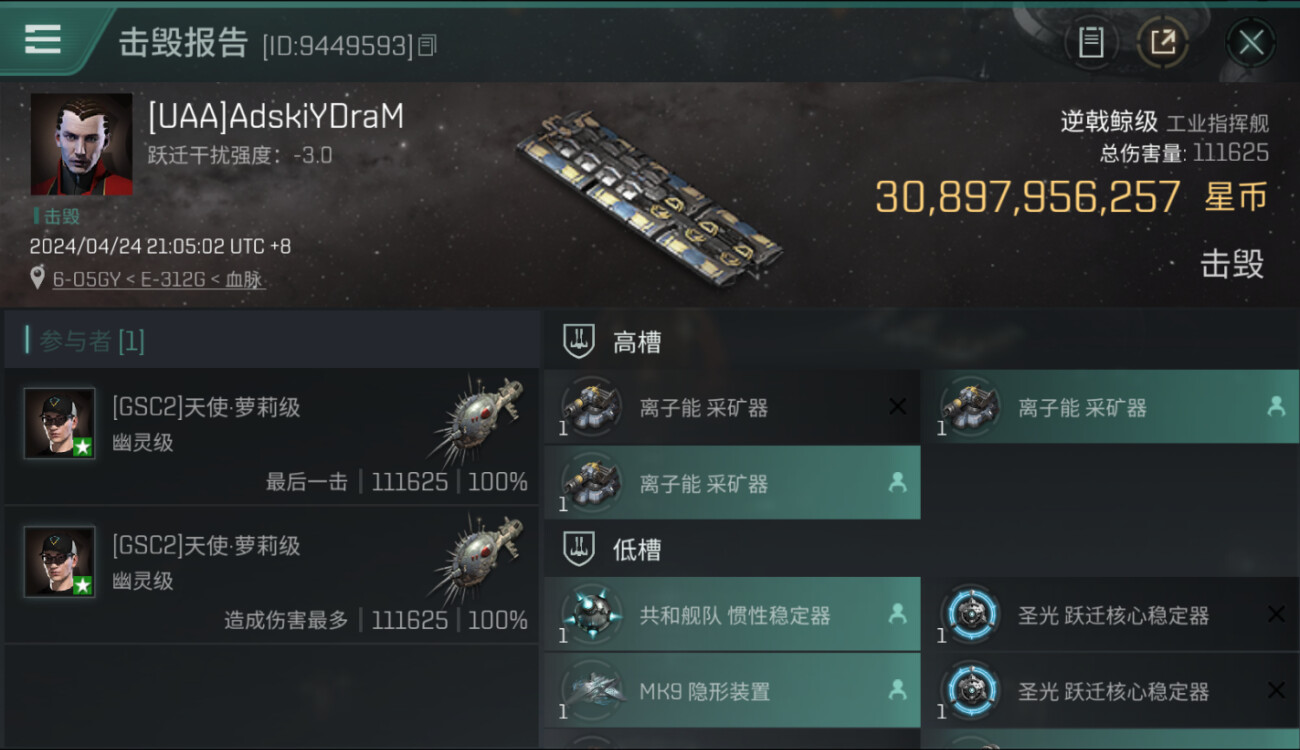Select the MK9 隐形装置 module
This screenshot has width=1300, height=750.
tap(732, 691)
